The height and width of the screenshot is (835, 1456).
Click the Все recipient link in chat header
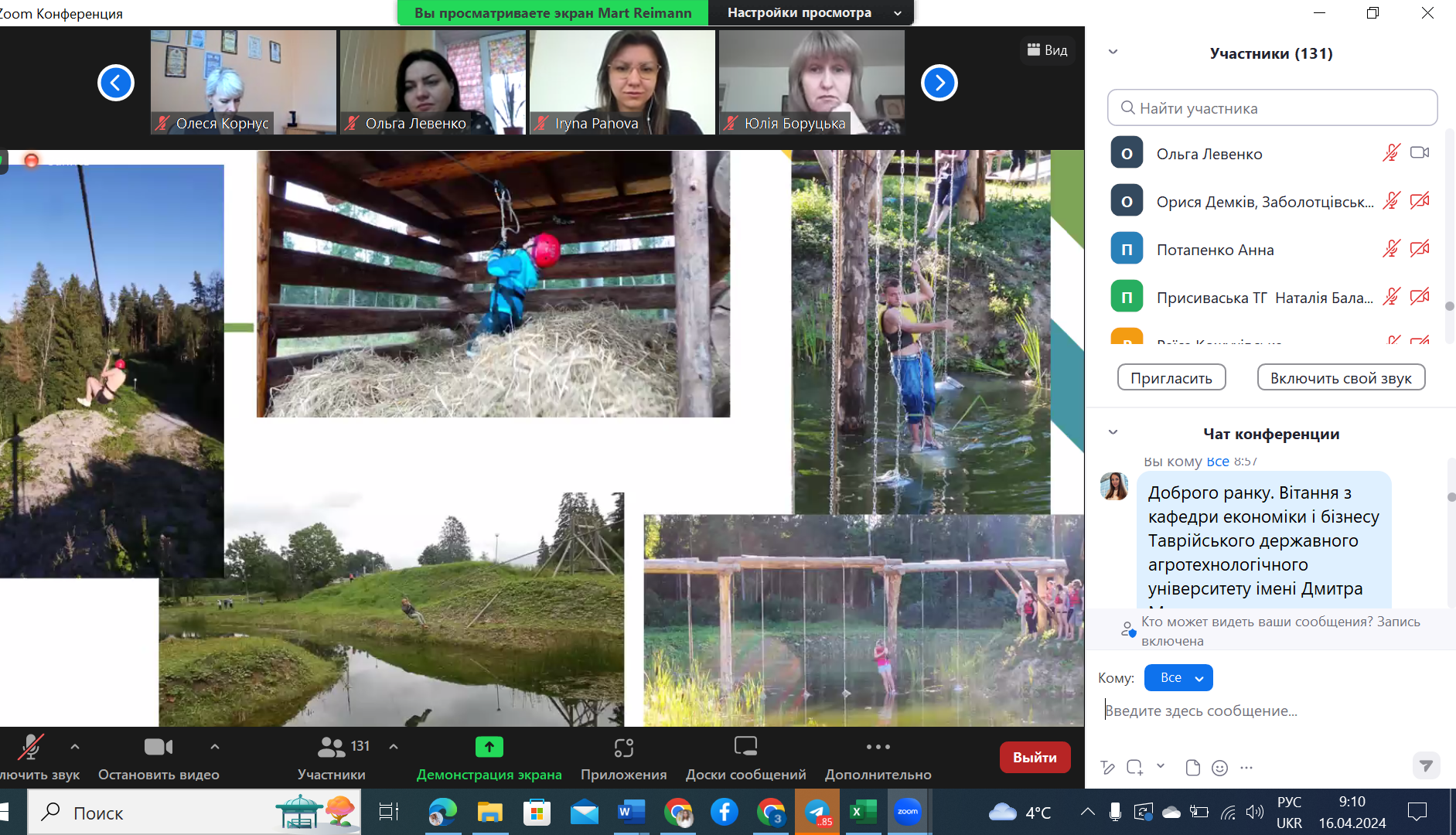click(1218, 462)
